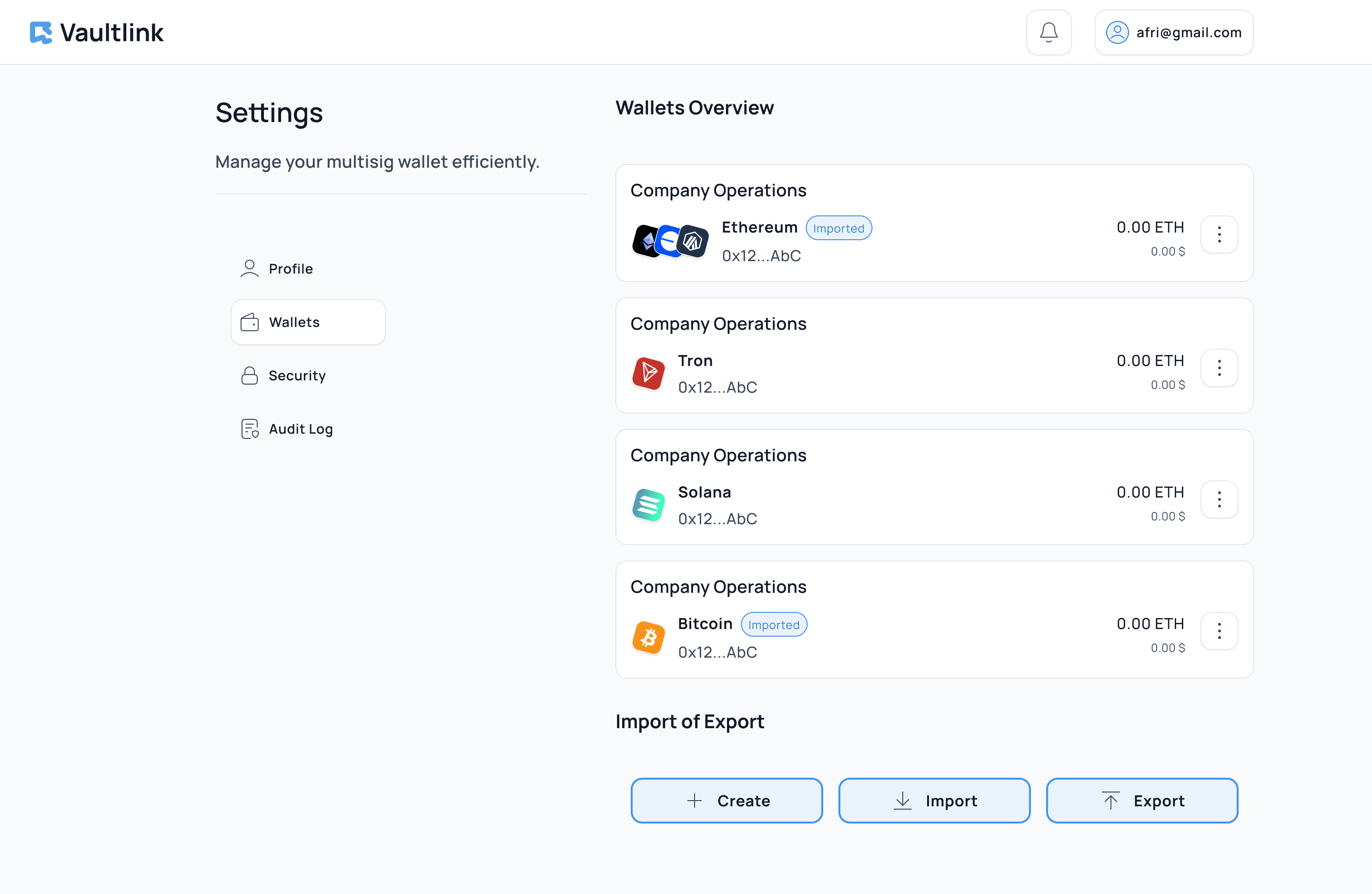Click the Ethereum address 0x12...AbC
The height and width of the screenshot is (894, 1372).
761,255
